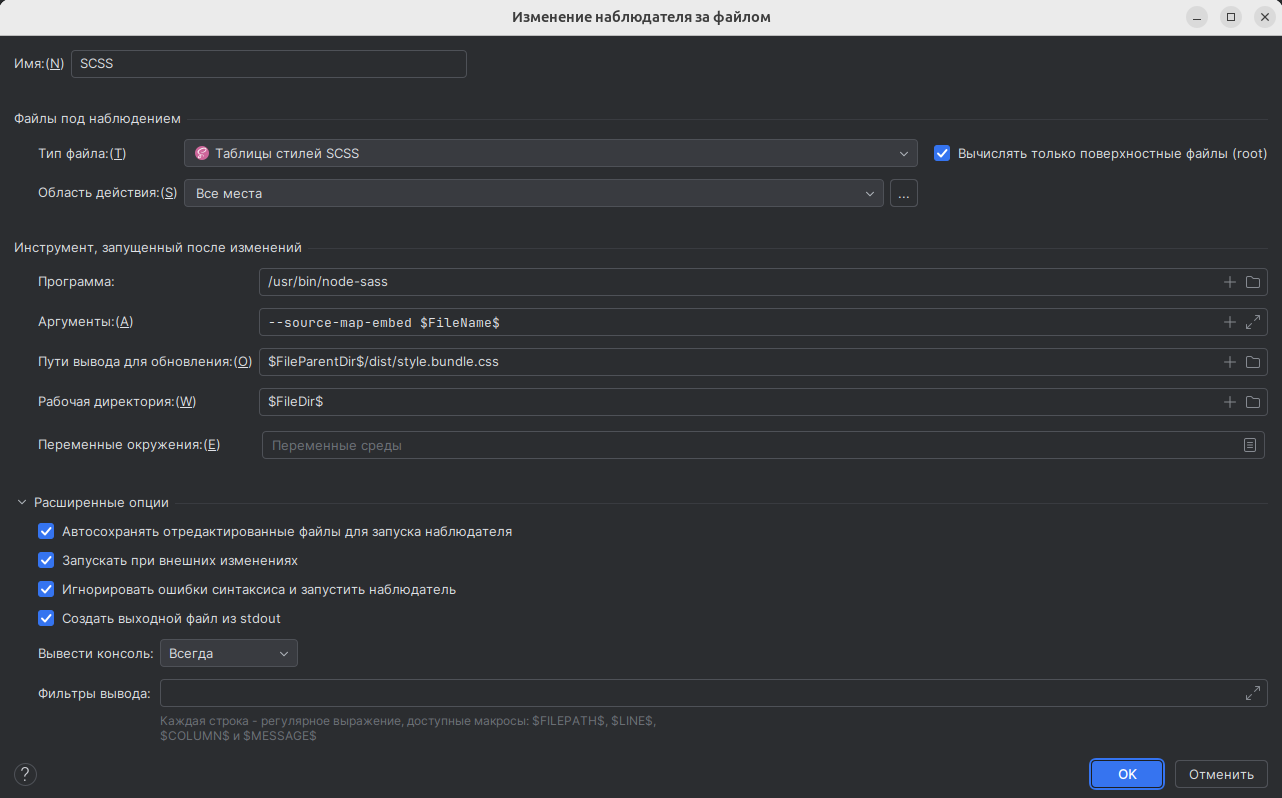Open the SCSS file type dropdown
This screenshot has width=1282, height=798.
click(x=550, y=154)
